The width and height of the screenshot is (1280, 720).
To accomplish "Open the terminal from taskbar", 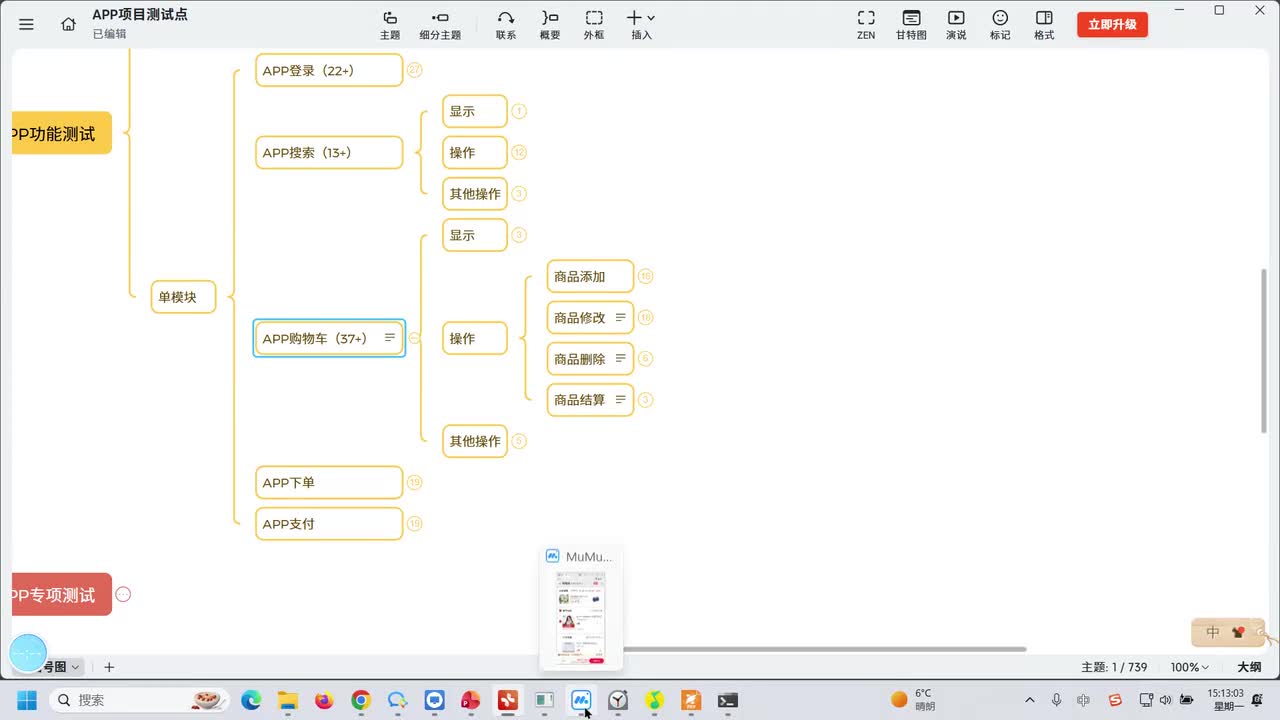I will 728,700.
